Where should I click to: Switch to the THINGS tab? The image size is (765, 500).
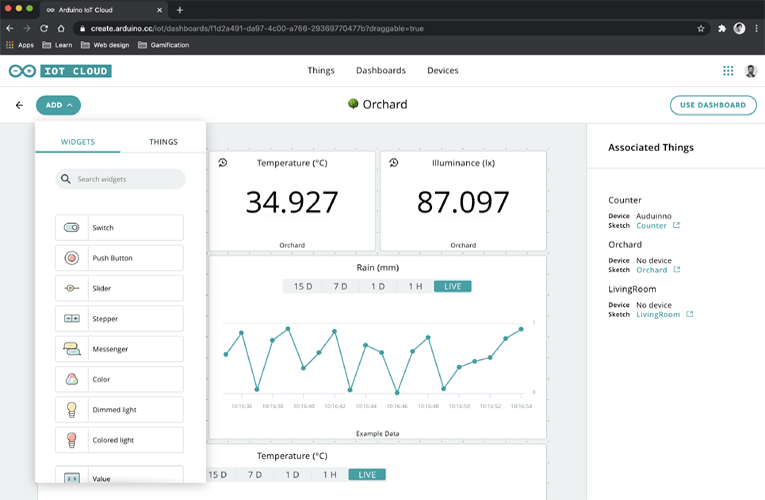[x=163, y=142]
